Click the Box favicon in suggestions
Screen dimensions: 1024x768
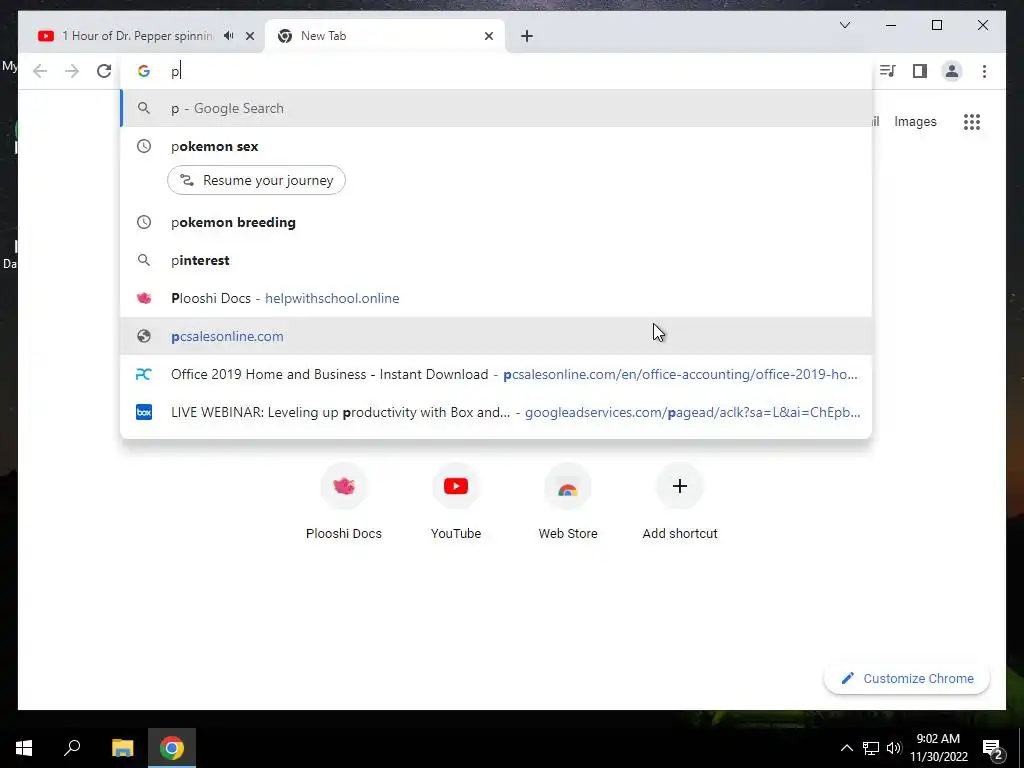point(144,412)
